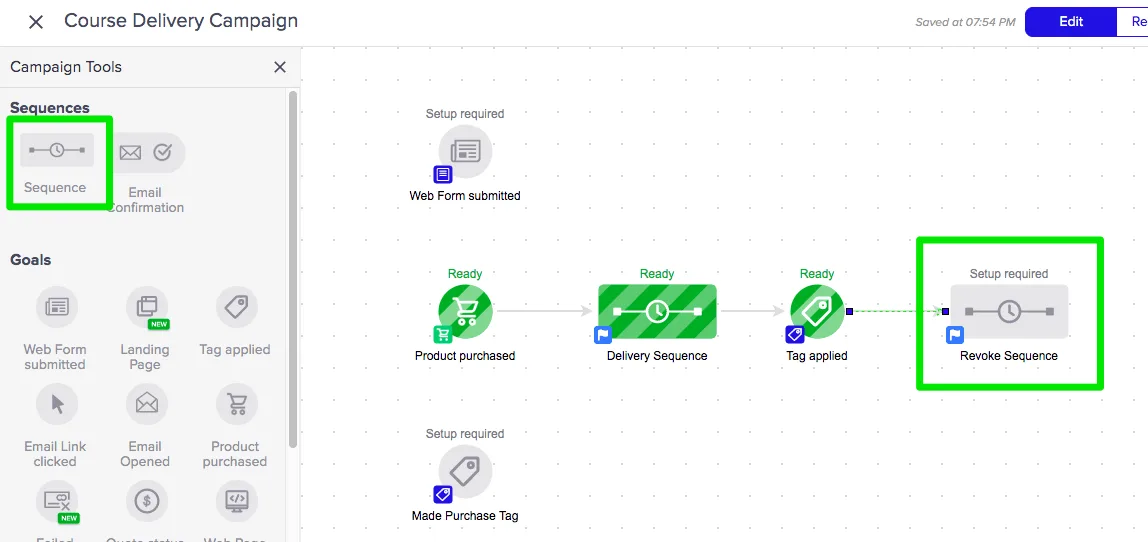Select the Product purchased goal in sidebar

pyautogui.click(x=236, y=404)
